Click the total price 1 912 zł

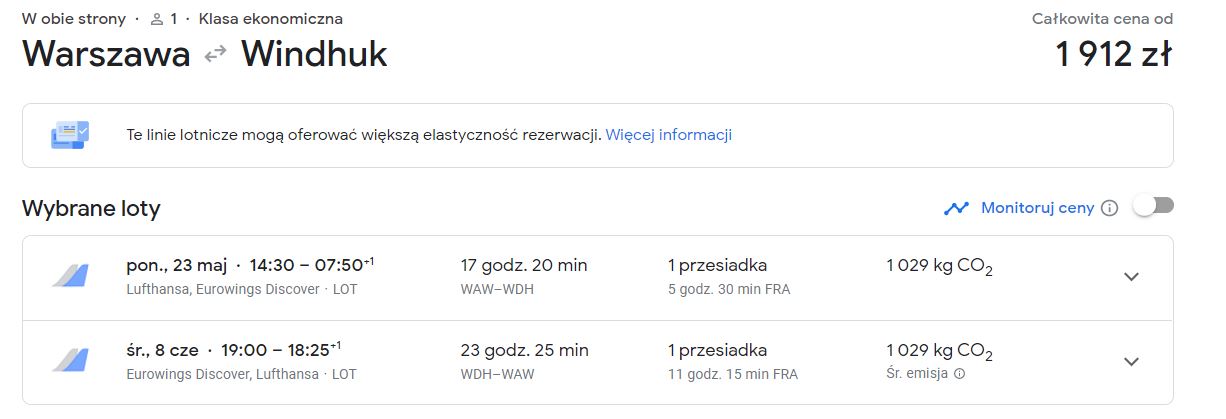point(1114,54)
